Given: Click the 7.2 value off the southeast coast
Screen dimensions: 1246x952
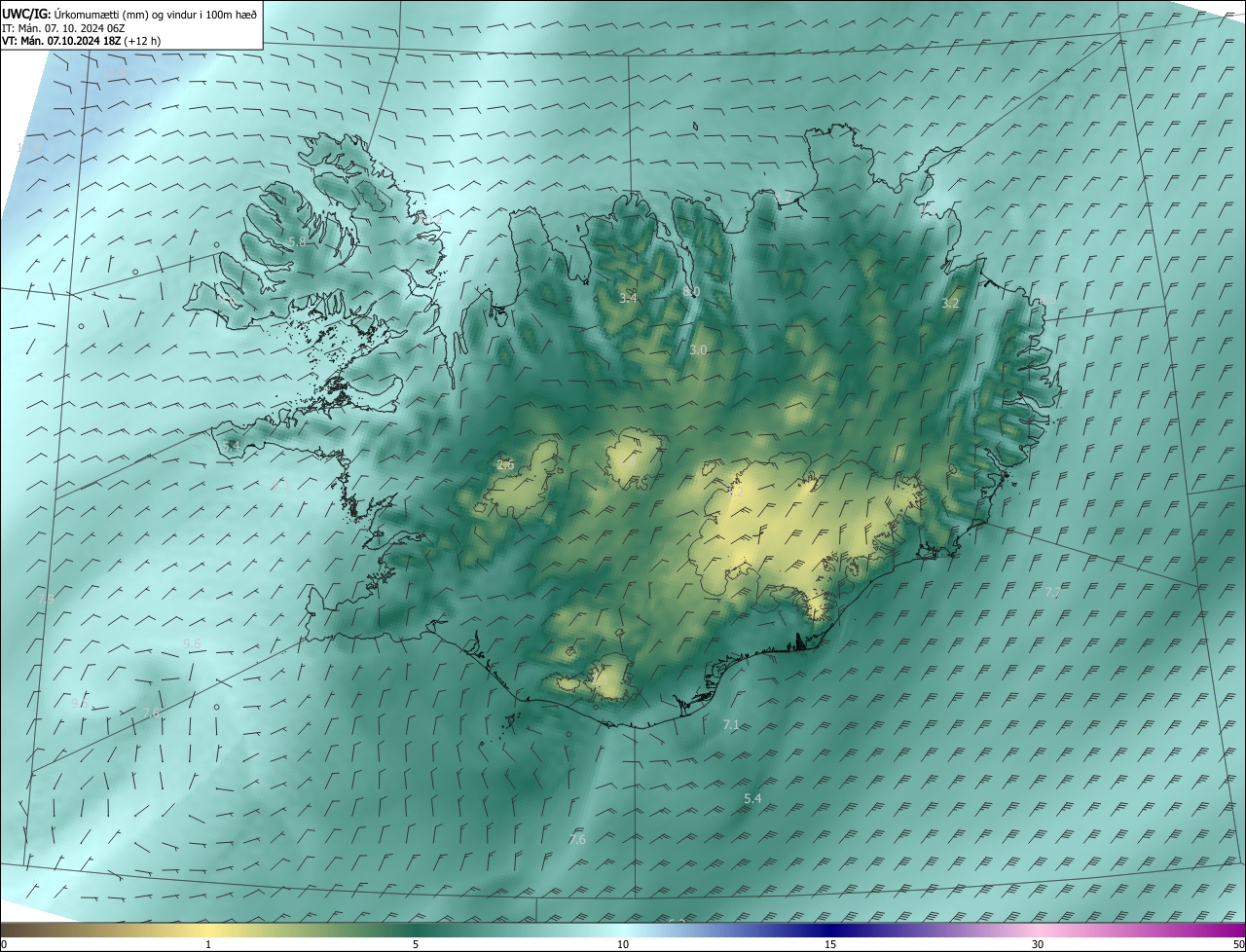Looking at the screenshot, I should 1052,593.
